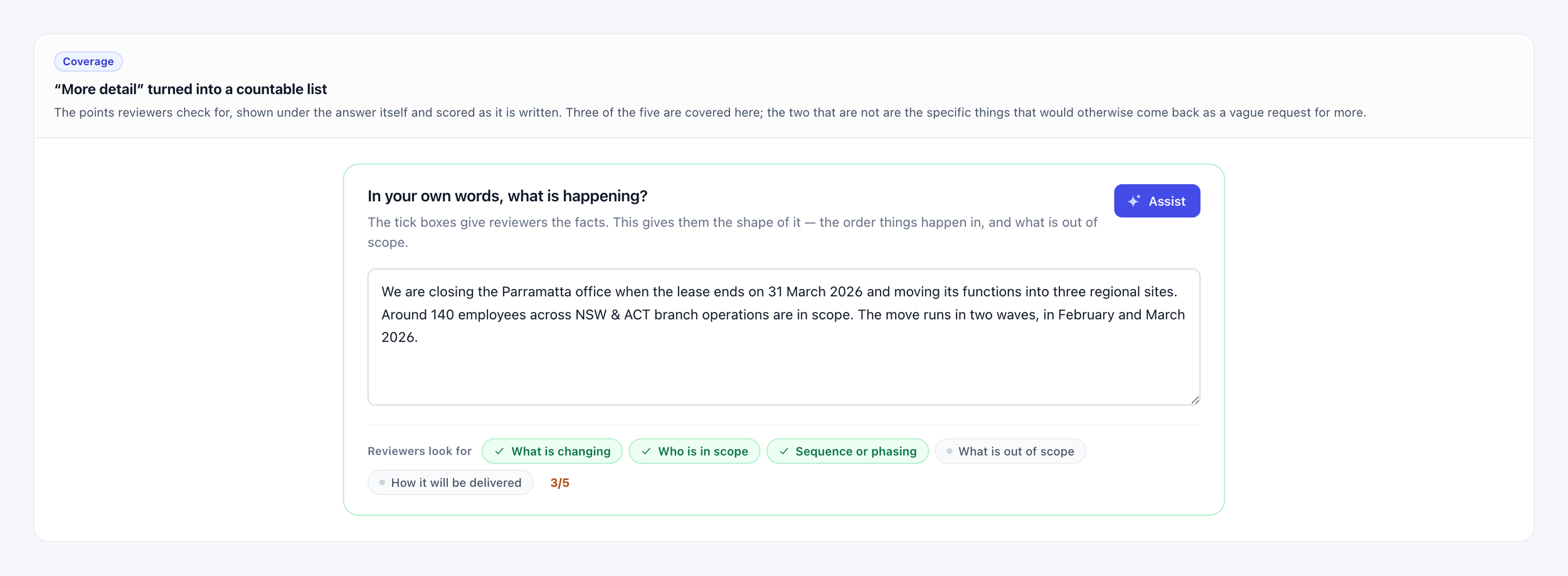Click the 3/5 coverage score
1568x576 pixels.
[x=559, y=483]
